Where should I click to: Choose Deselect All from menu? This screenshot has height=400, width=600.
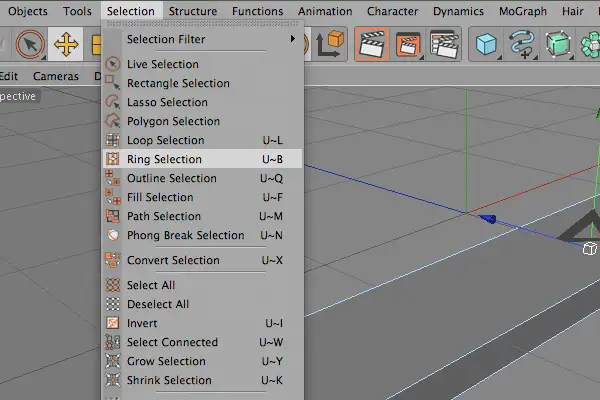(x=203, y=304)
